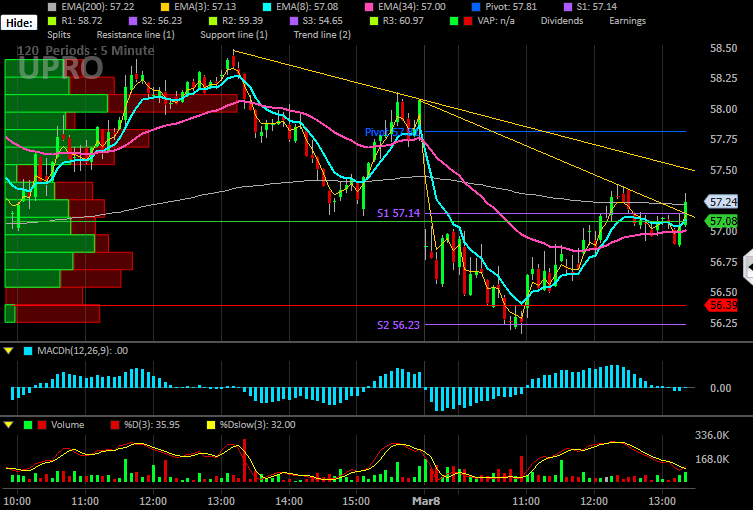Click the MACDh cyan swatch
753x510 pixels.
[x=28, y=351]
